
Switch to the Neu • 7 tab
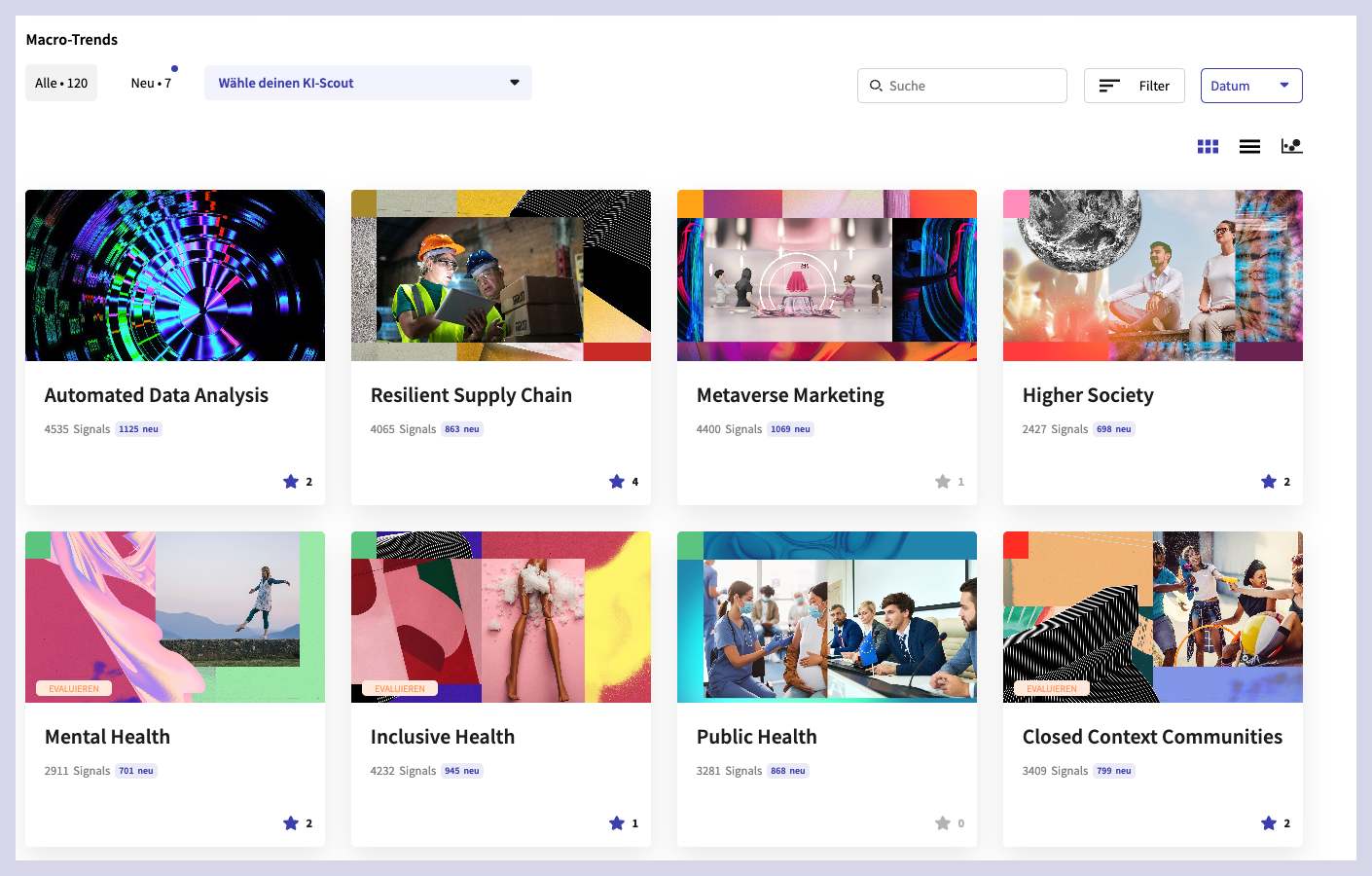click(151, 83)
